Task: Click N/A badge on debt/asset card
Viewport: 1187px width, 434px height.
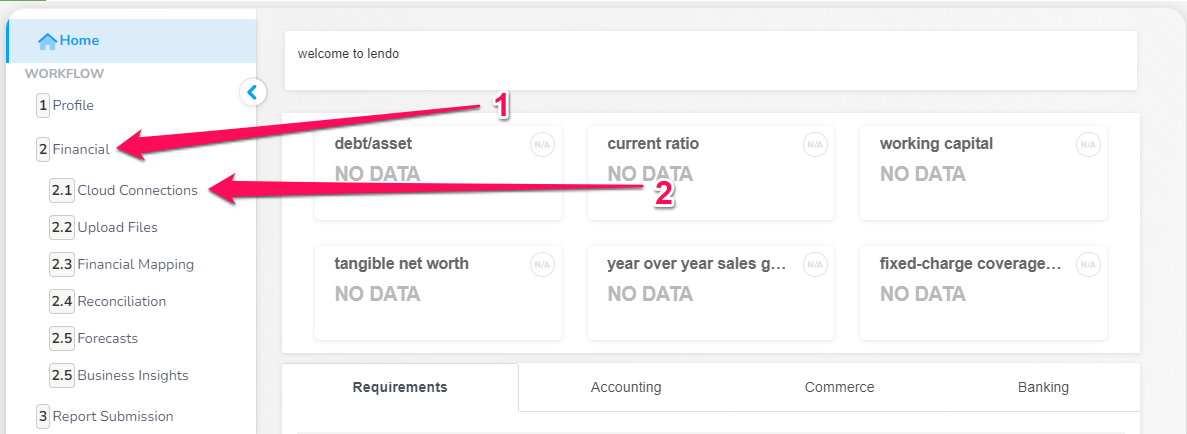Action: (542, 144)
